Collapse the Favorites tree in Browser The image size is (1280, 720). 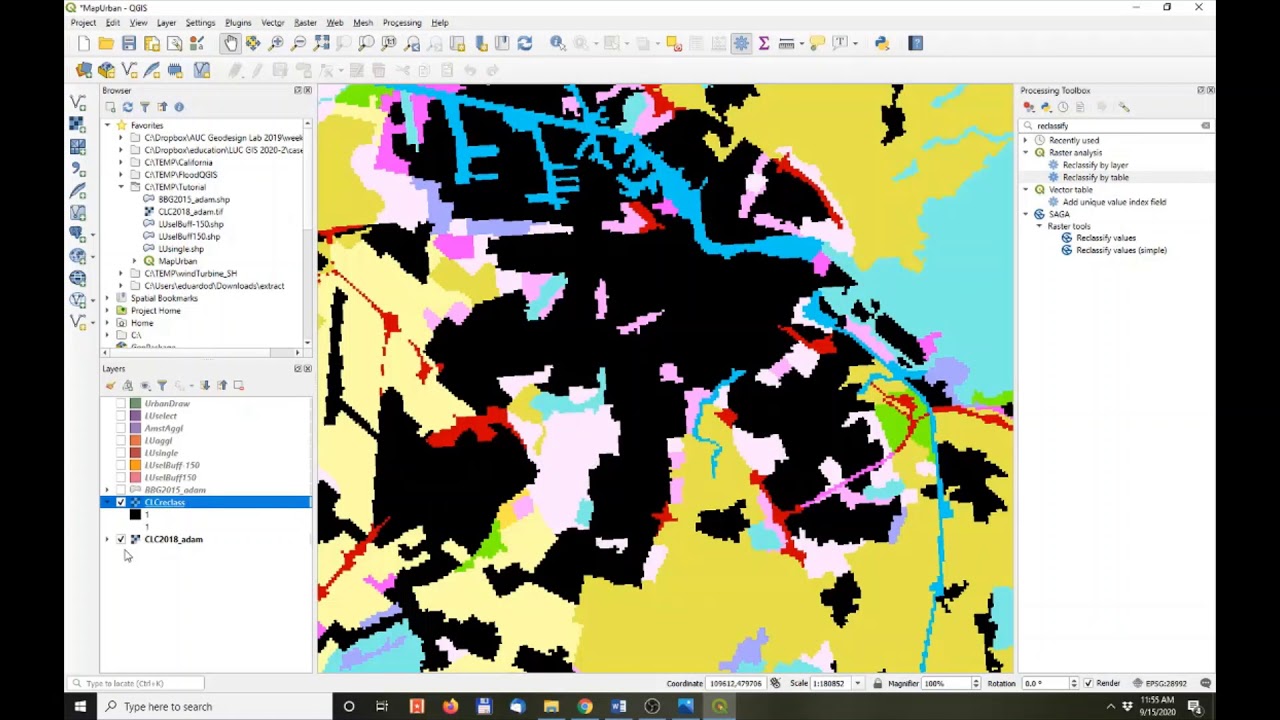107,125
